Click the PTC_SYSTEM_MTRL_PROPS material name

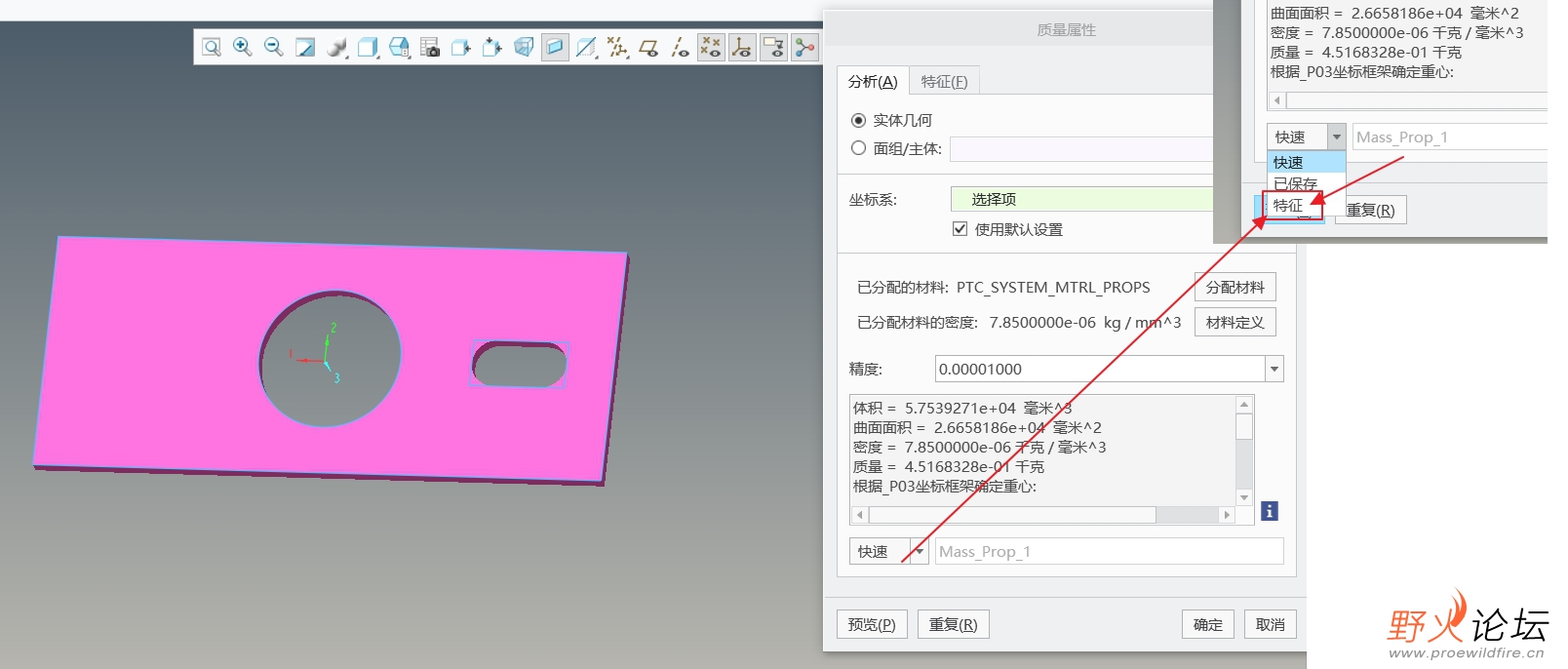coord(1053,287)
